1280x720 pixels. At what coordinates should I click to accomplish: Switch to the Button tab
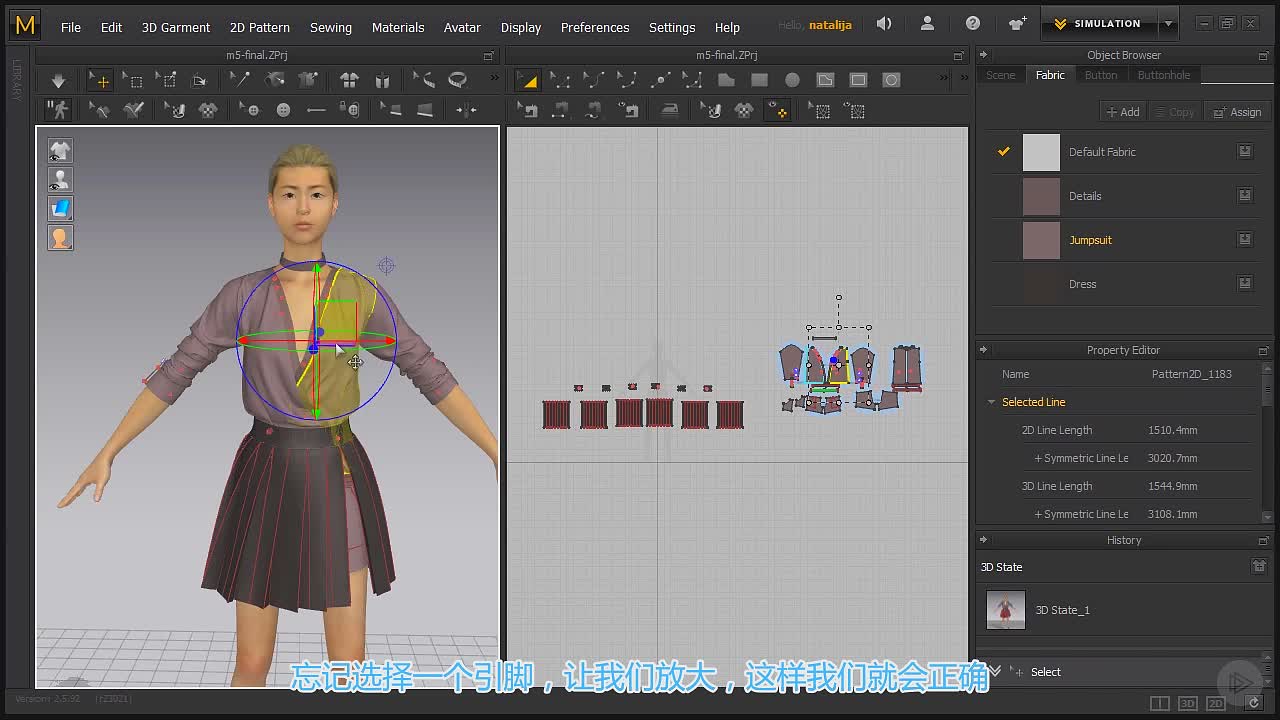1101,75
